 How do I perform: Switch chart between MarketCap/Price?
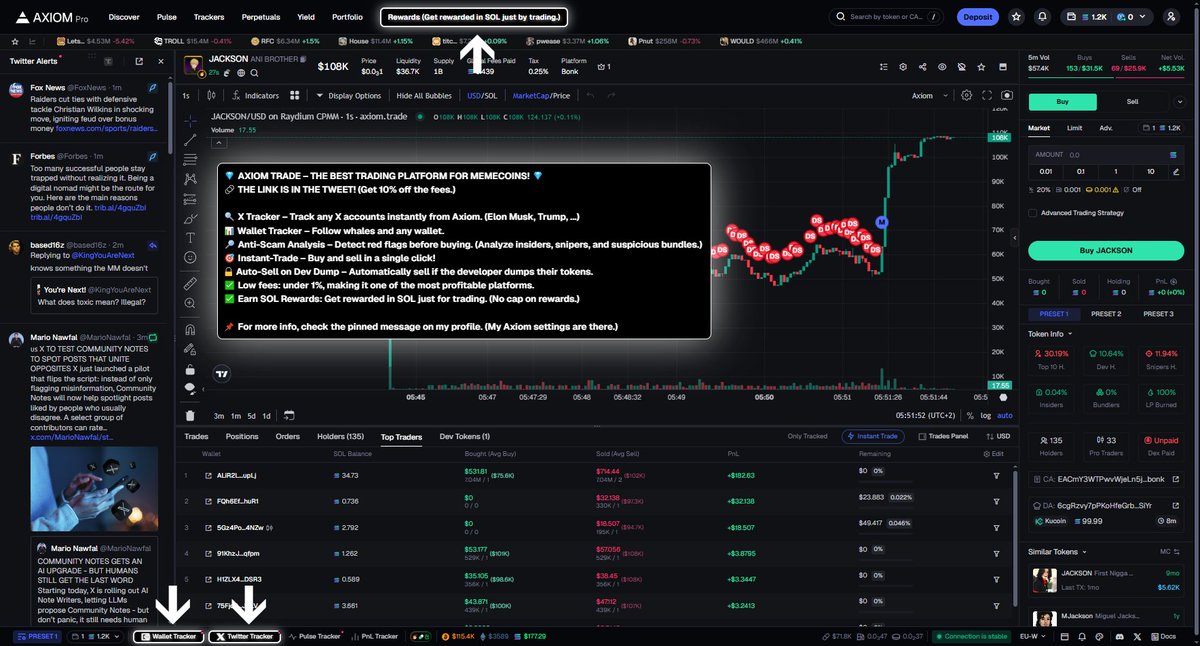(x=541, y=95)
